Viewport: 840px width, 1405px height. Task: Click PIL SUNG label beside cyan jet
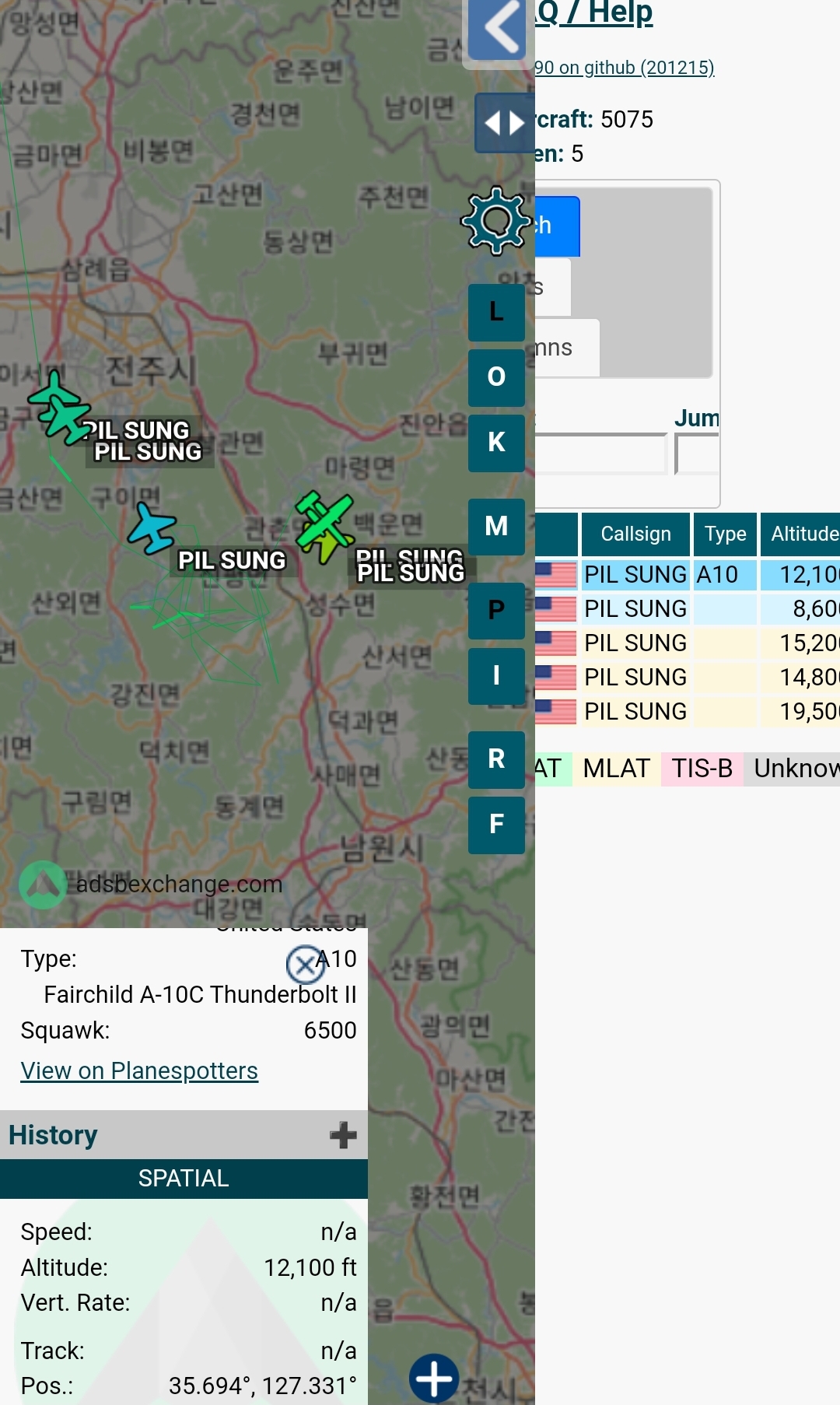tap(232, 560)
